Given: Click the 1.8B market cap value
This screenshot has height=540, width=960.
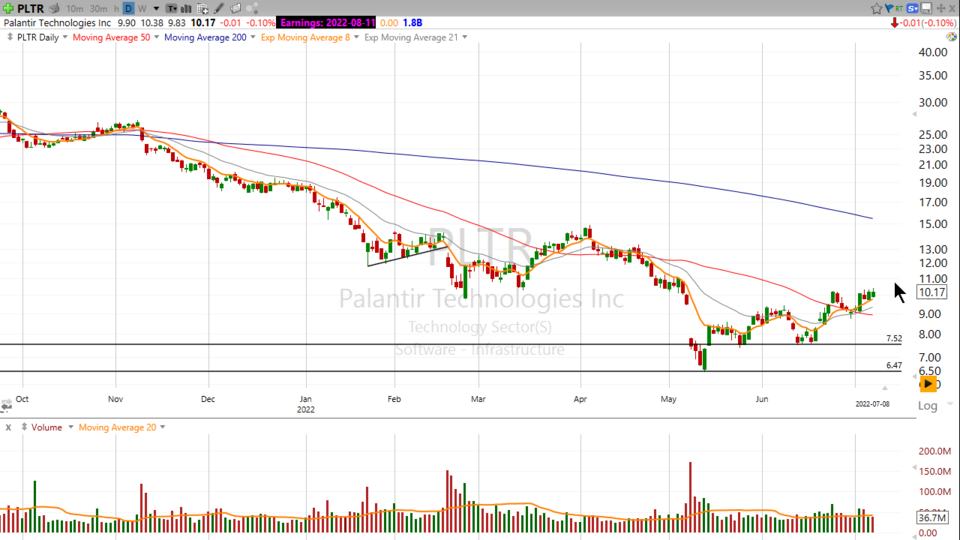Looking at the screenshot, I should pyautogui.click(x=412, y=23).
